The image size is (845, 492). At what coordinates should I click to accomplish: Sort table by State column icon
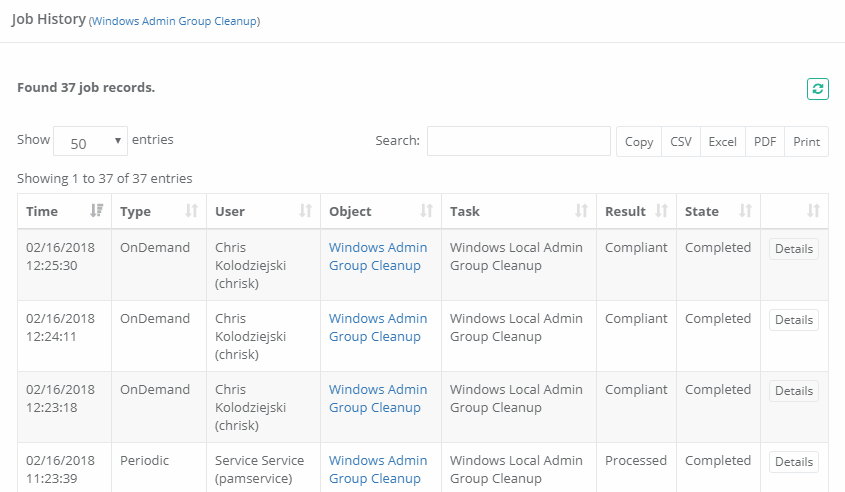(x=745, y=211)
